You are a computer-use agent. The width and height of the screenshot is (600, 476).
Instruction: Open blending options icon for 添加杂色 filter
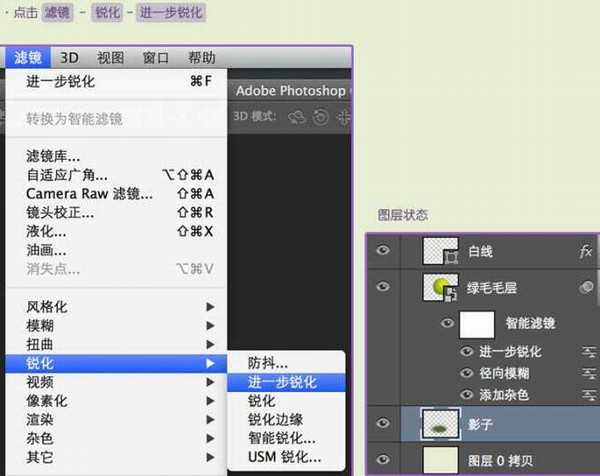point(588,395)
